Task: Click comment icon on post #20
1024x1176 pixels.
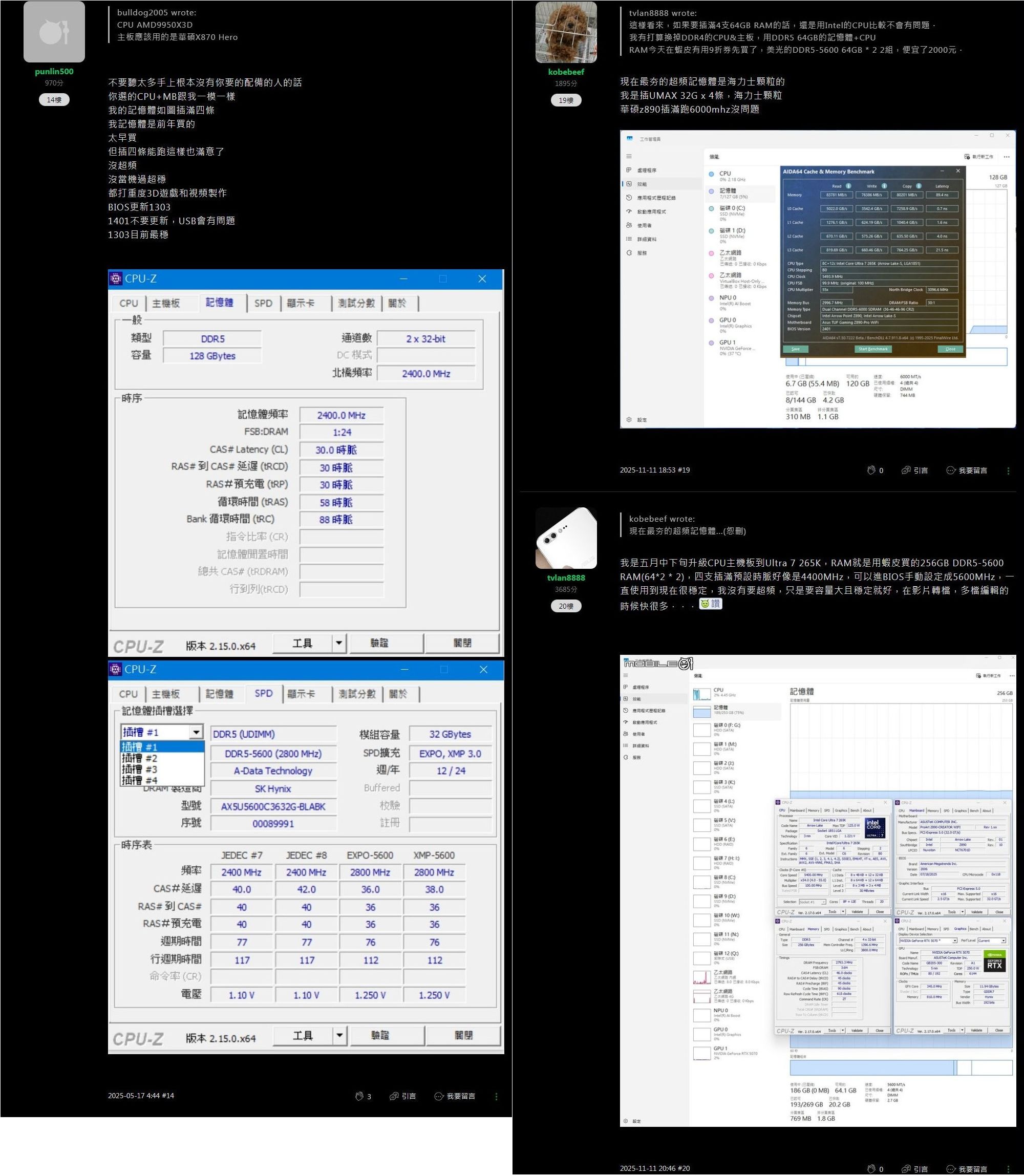Action: 951,1168
